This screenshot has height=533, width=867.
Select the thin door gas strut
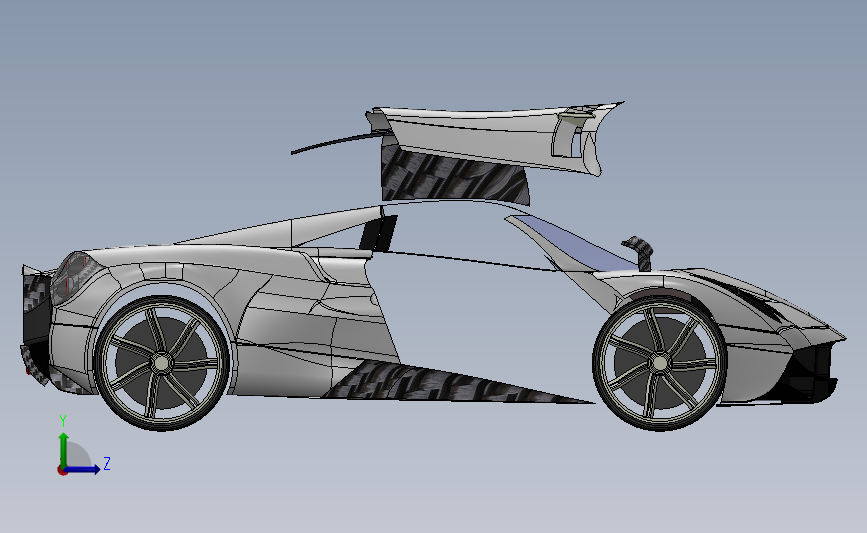pos(337,142)
